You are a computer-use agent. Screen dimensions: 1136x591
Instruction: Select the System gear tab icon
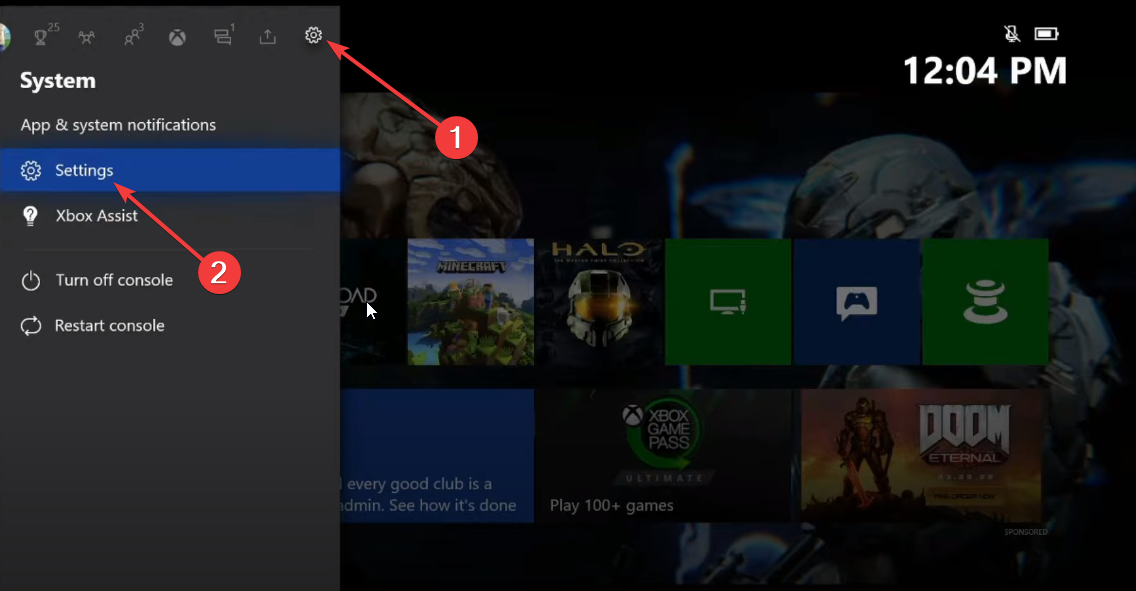click(313, 35)
